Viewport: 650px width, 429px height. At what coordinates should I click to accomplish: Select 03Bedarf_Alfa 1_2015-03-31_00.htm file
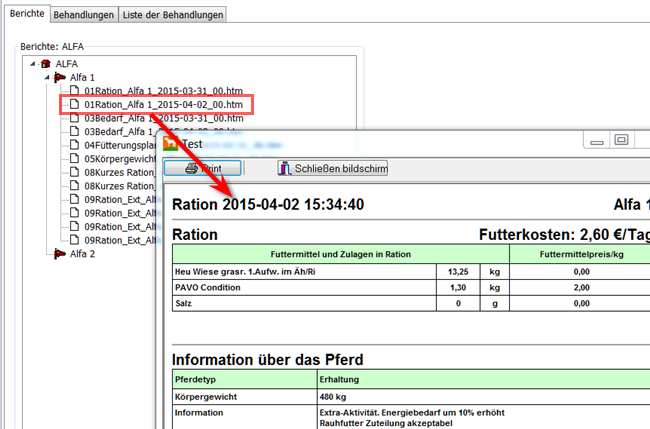click(164, 118)
